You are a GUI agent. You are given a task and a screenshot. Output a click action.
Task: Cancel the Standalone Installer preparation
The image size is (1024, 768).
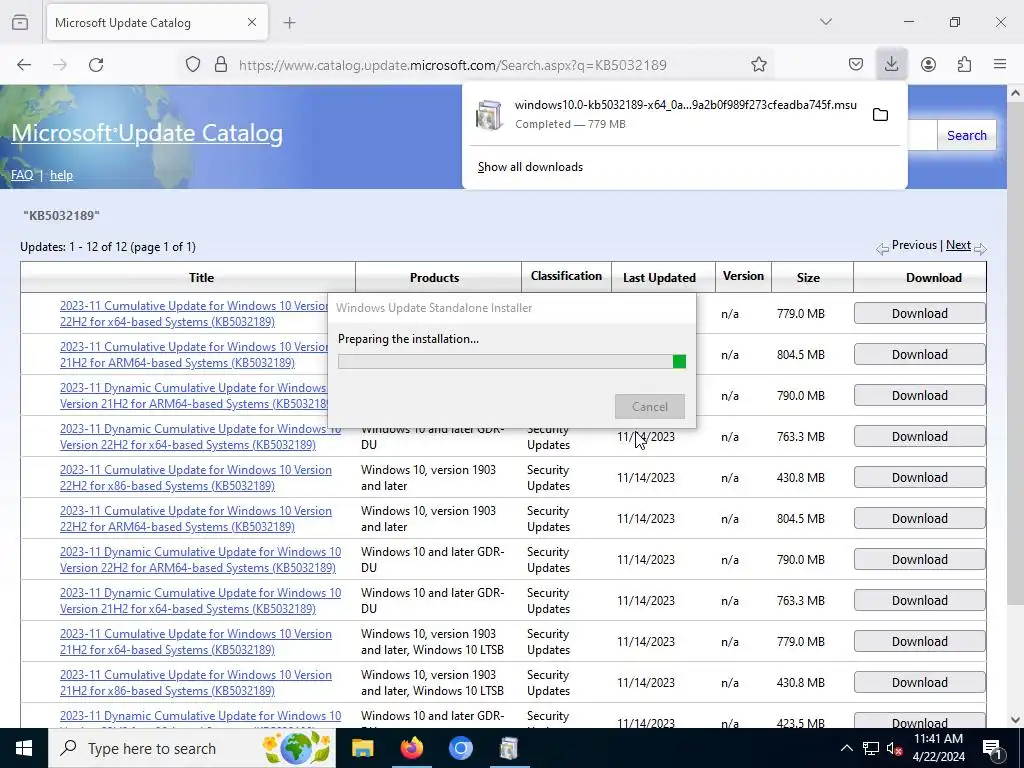(650, 406)
